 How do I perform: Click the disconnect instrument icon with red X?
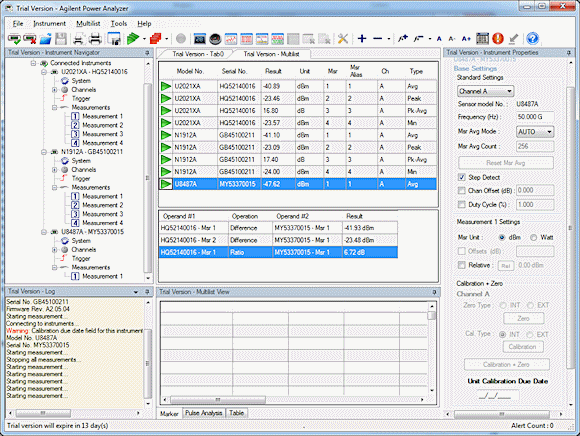pyautogui.click(x=30, y=38)
